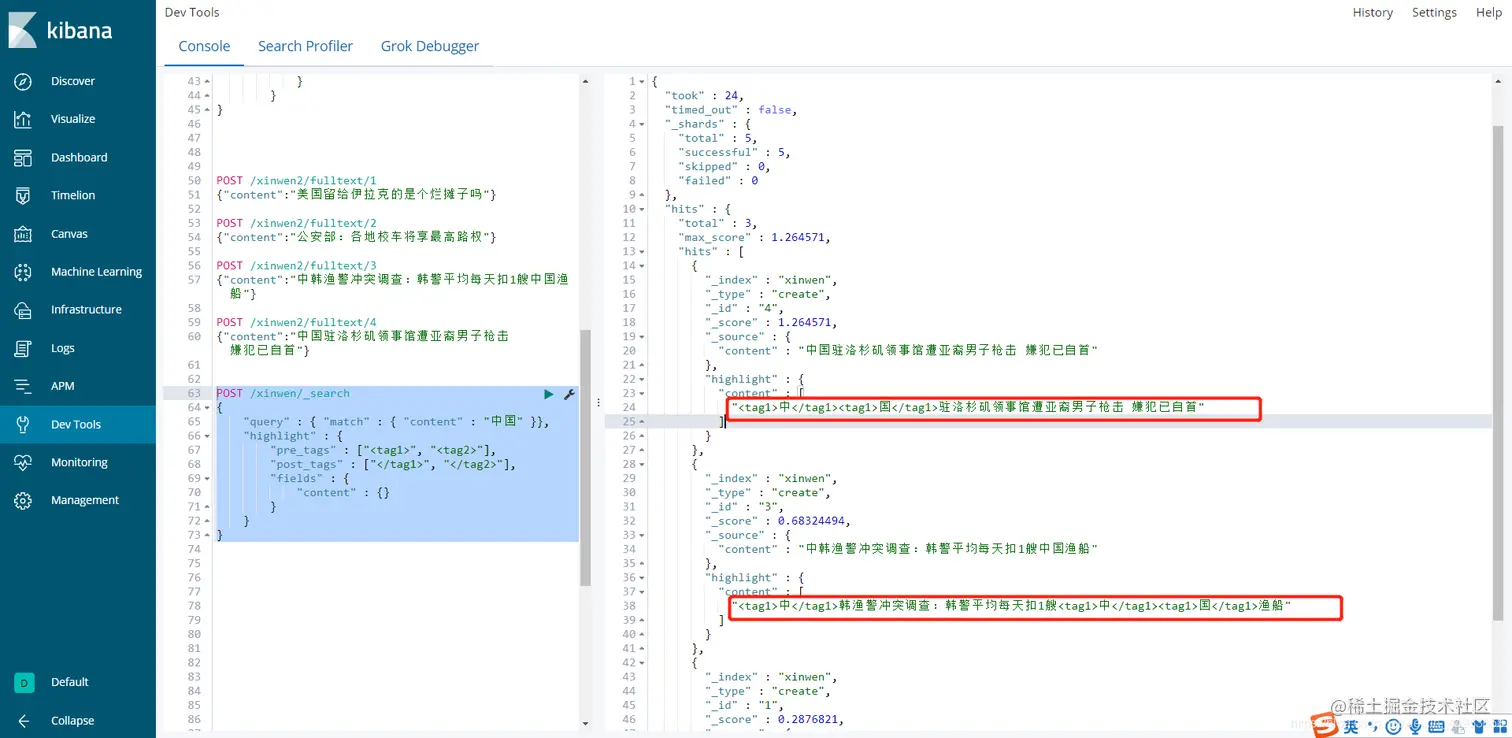Open Canvas icon in sidebar
The width and height of the screenshot is (1512, 738).
23,234
